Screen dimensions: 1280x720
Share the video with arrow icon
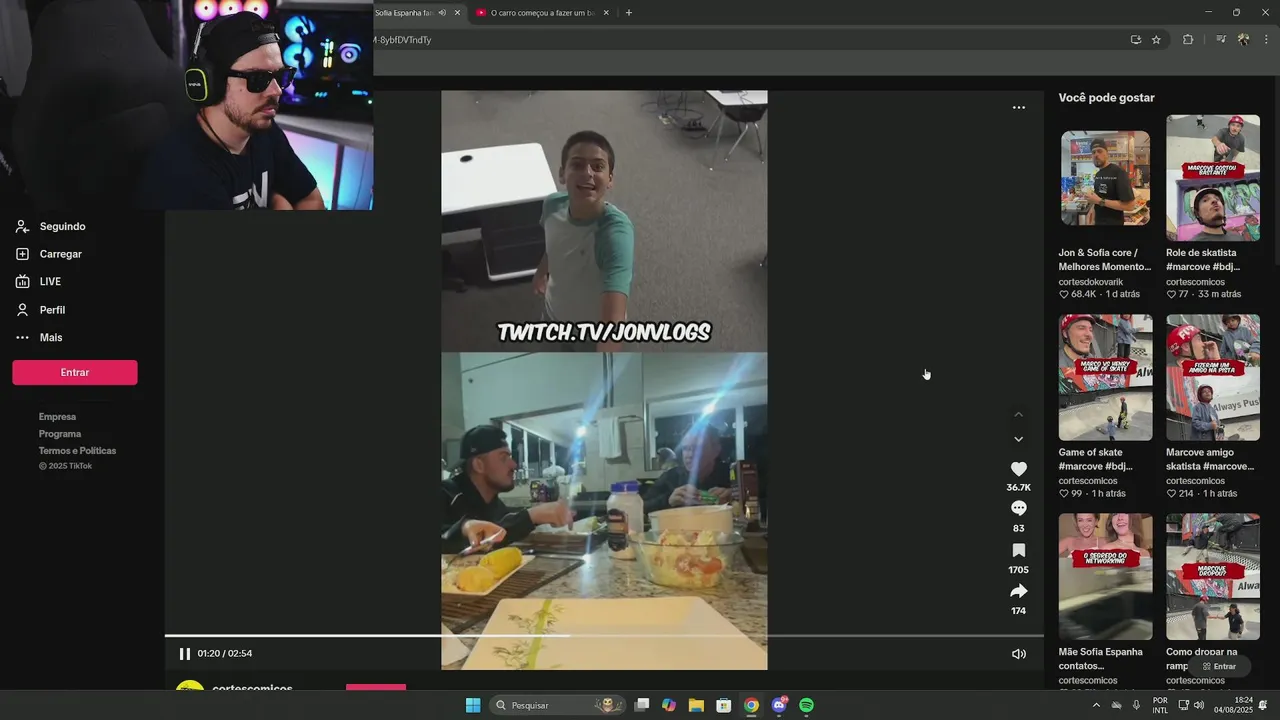(1019, 591)
